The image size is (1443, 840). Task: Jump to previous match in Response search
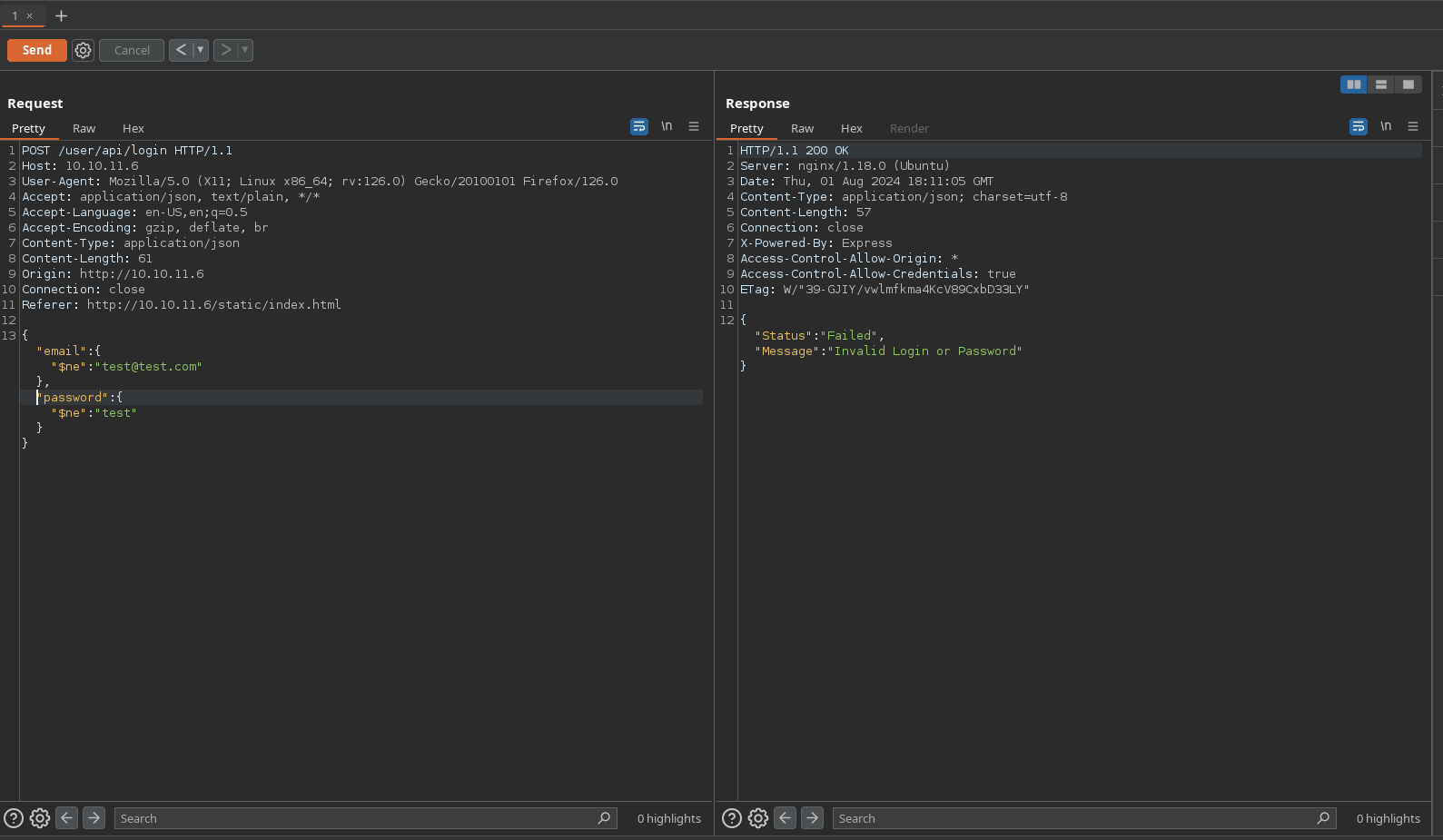[x=786, y=818]
